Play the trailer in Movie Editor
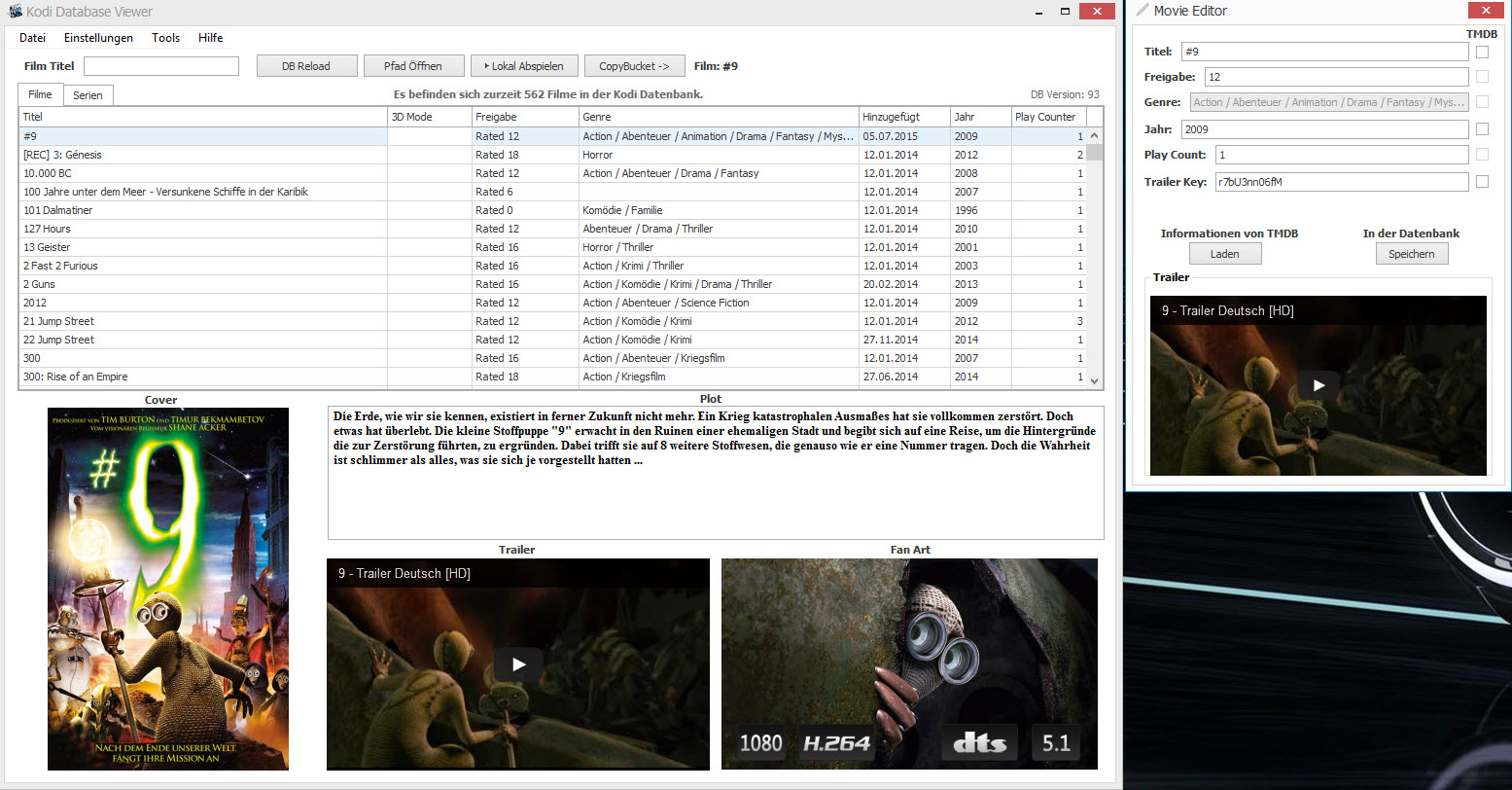The width and height of the screenshot is (1512, 790). pyautogui.click(x=1319, y=385)
